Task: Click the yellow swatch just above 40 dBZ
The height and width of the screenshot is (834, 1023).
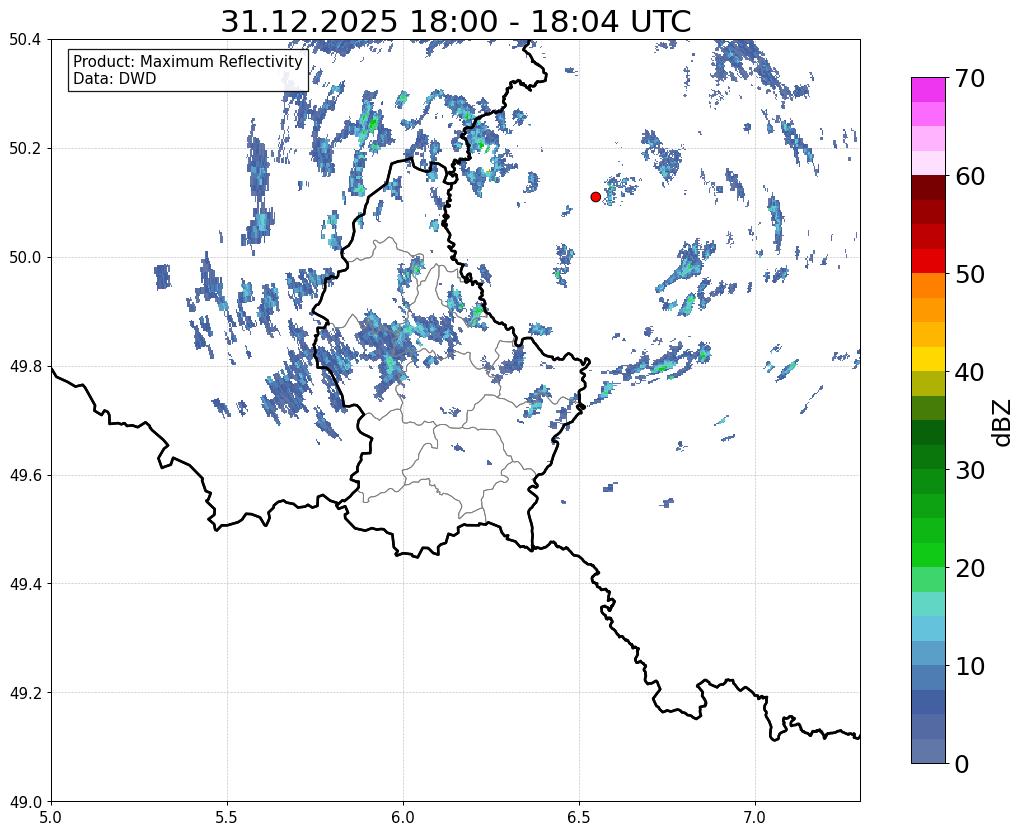Action: [928, 360]
